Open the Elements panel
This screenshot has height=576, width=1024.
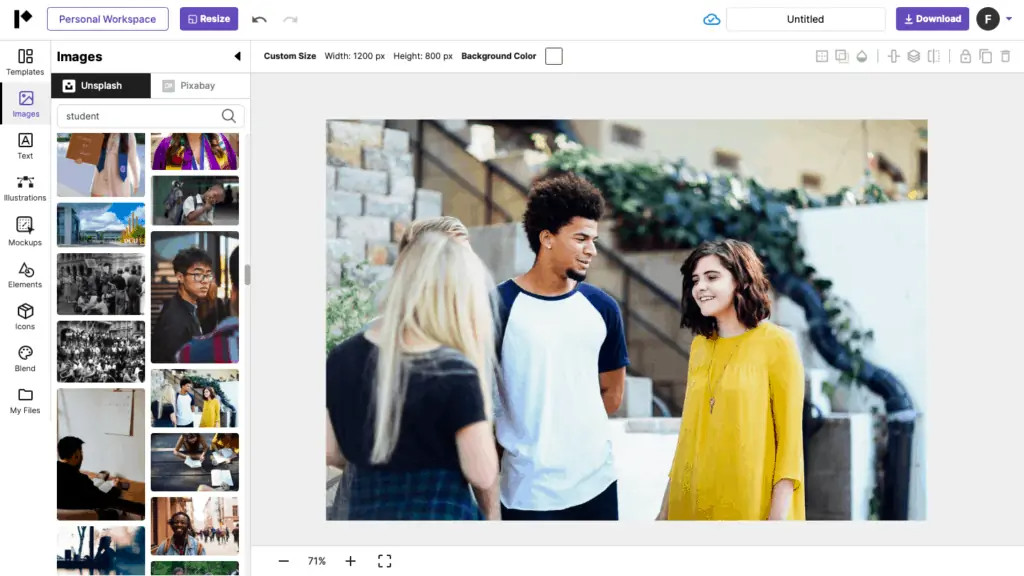point(25,274)
